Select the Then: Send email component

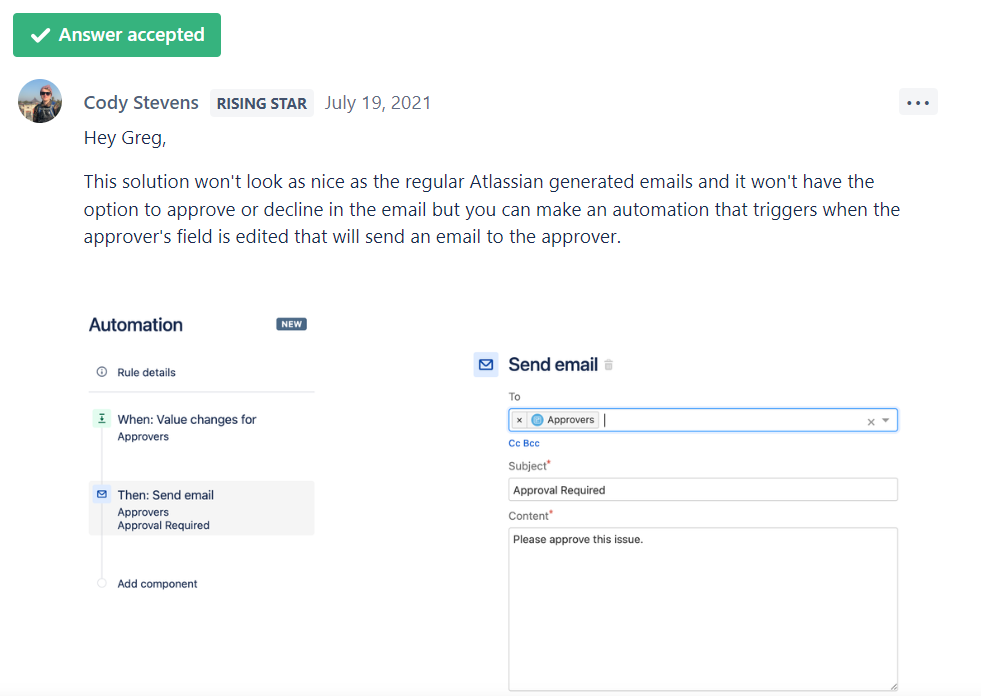(x=166, y=495)
